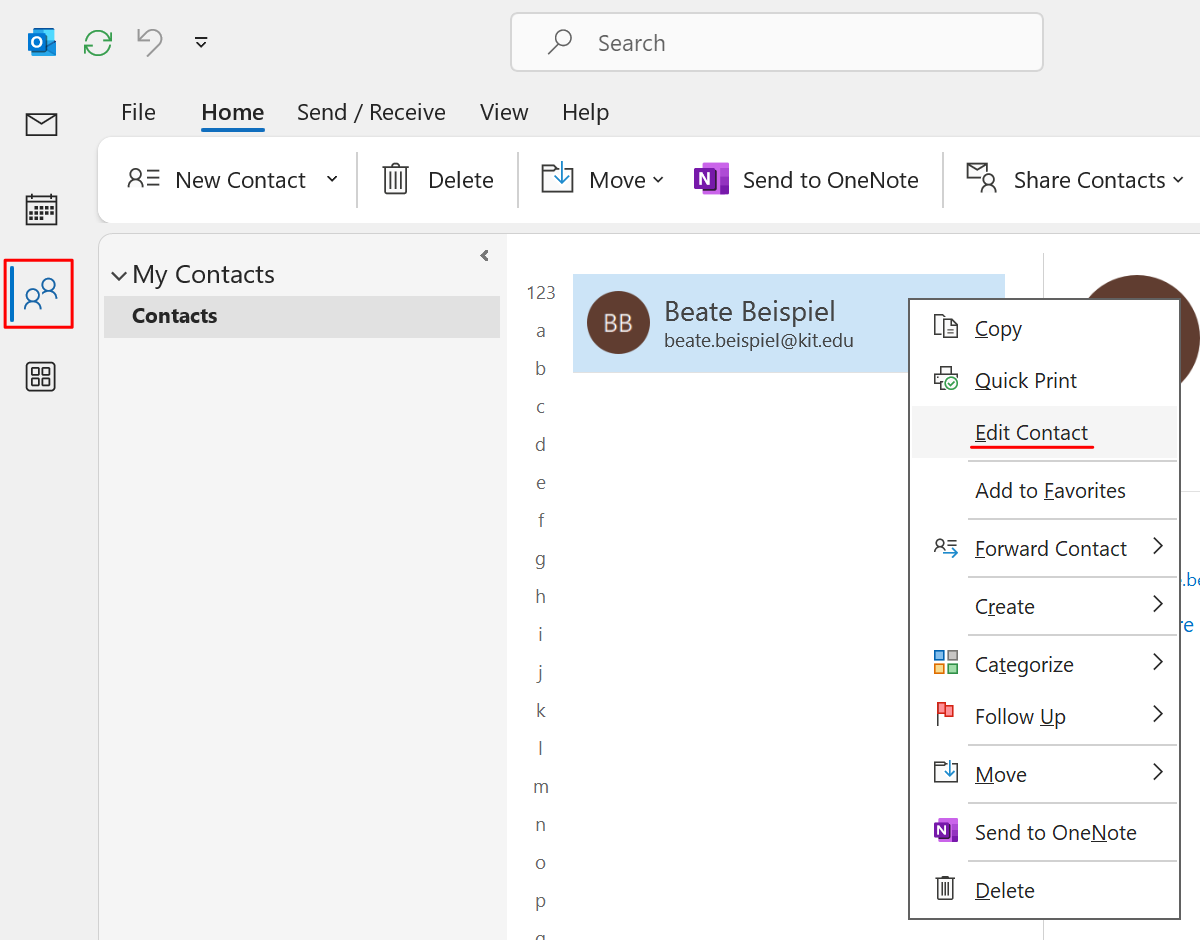
Task: Open the Move submenu in context menu
Action: 1044,774
